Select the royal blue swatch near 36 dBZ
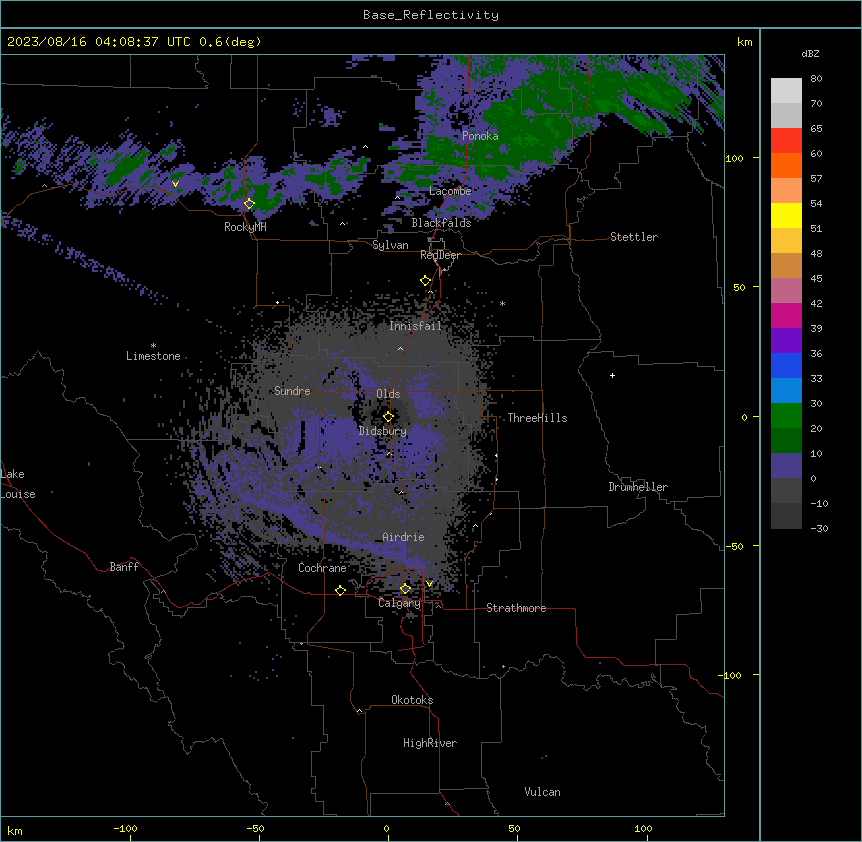This screenshot has width=862, height=842. (x=786, y=365)
